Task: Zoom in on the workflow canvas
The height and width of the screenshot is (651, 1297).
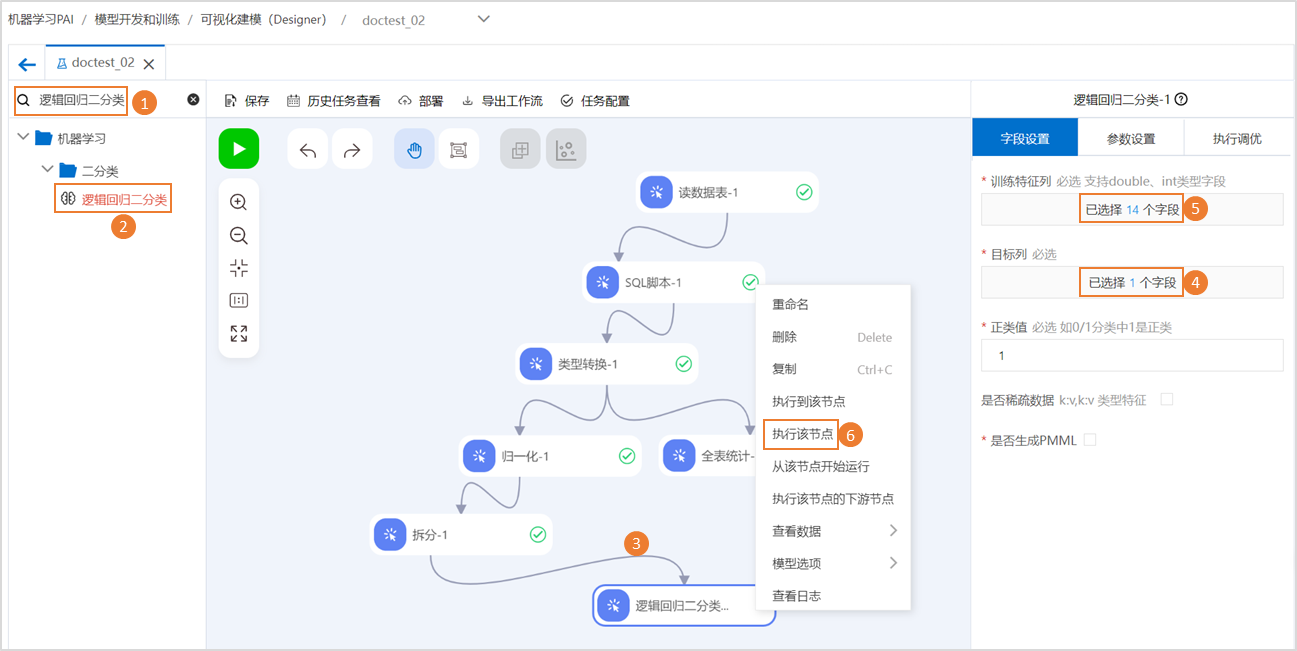Action: coord(239,201)
